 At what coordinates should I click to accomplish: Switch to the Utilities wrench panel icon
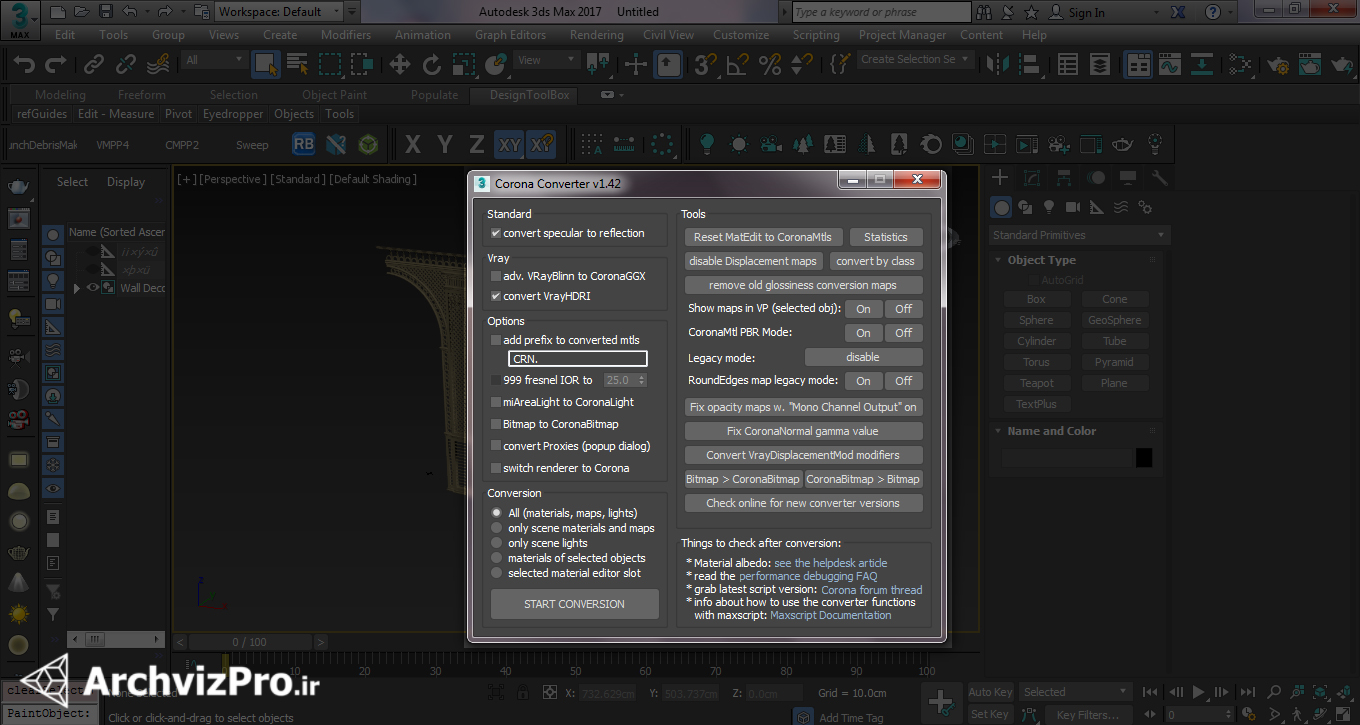[1160, 178]
